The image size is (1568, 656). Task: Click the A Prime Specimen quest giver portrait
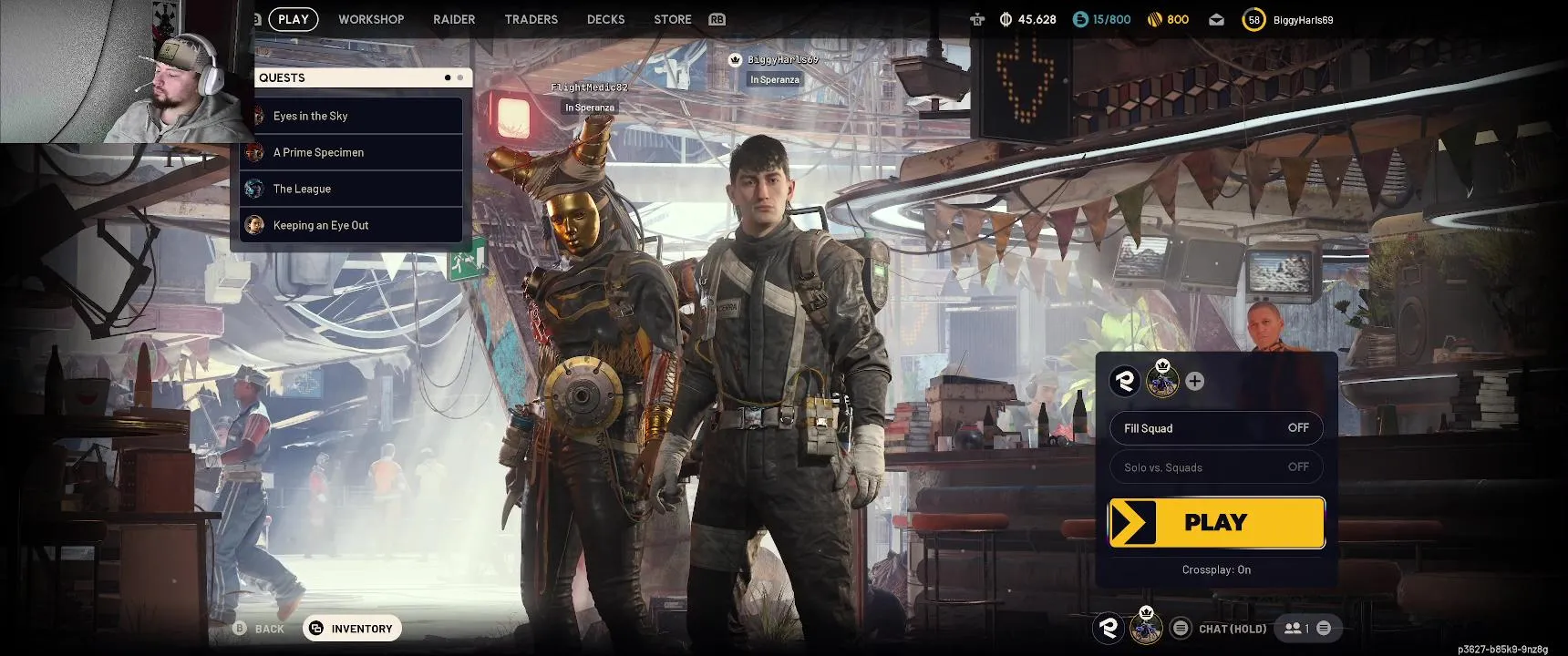tap(254, 152)
